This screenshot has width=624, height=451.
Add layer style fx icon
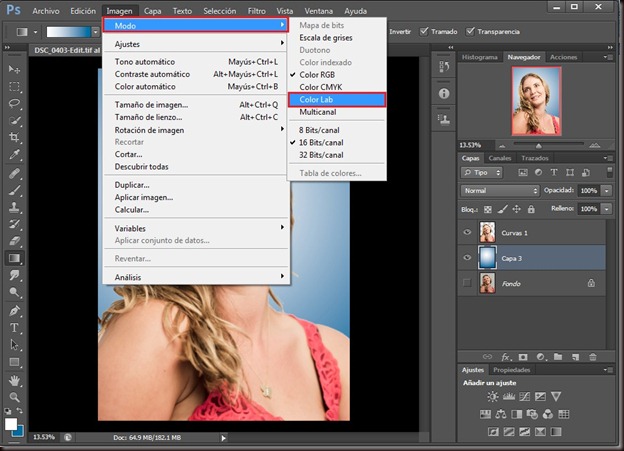point(506,357)
